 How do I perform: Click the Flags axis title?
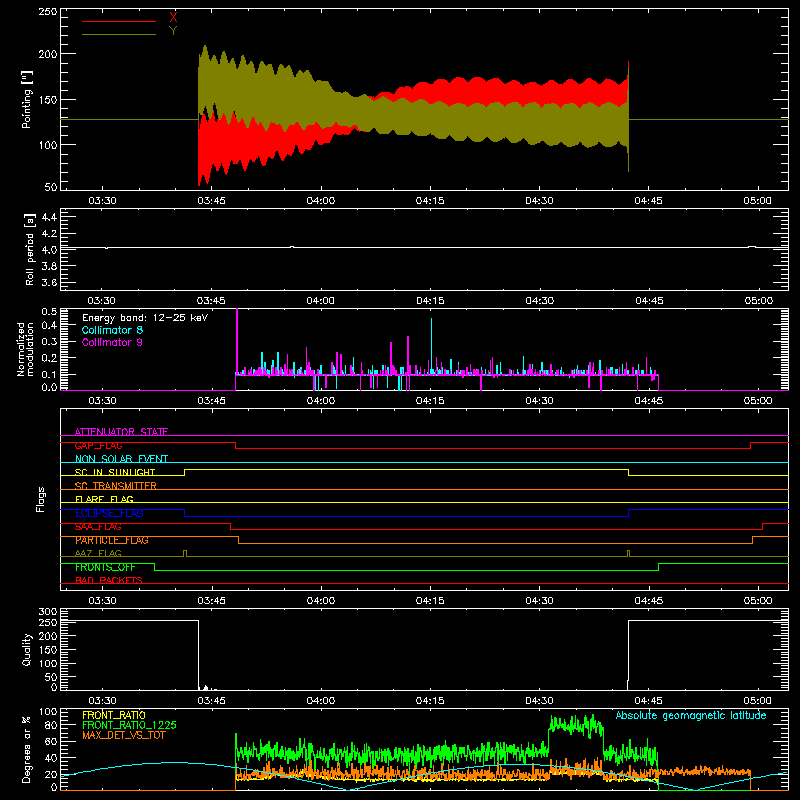pos(40,499)
